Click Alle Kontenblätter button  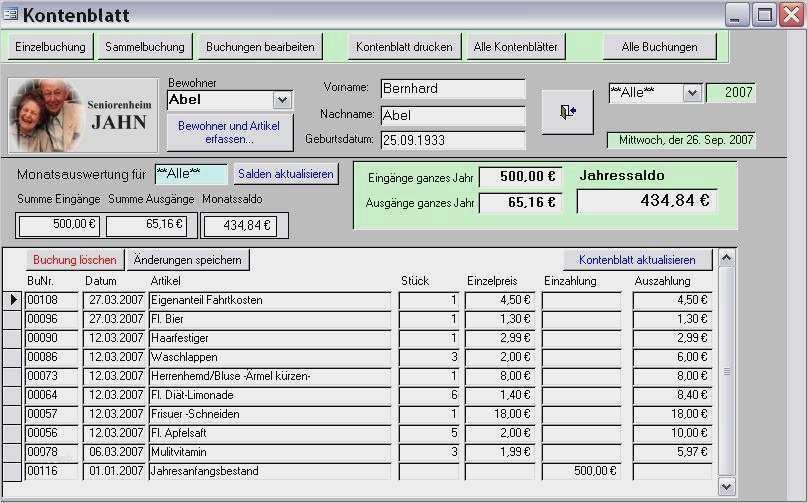(x=516, y=47)
